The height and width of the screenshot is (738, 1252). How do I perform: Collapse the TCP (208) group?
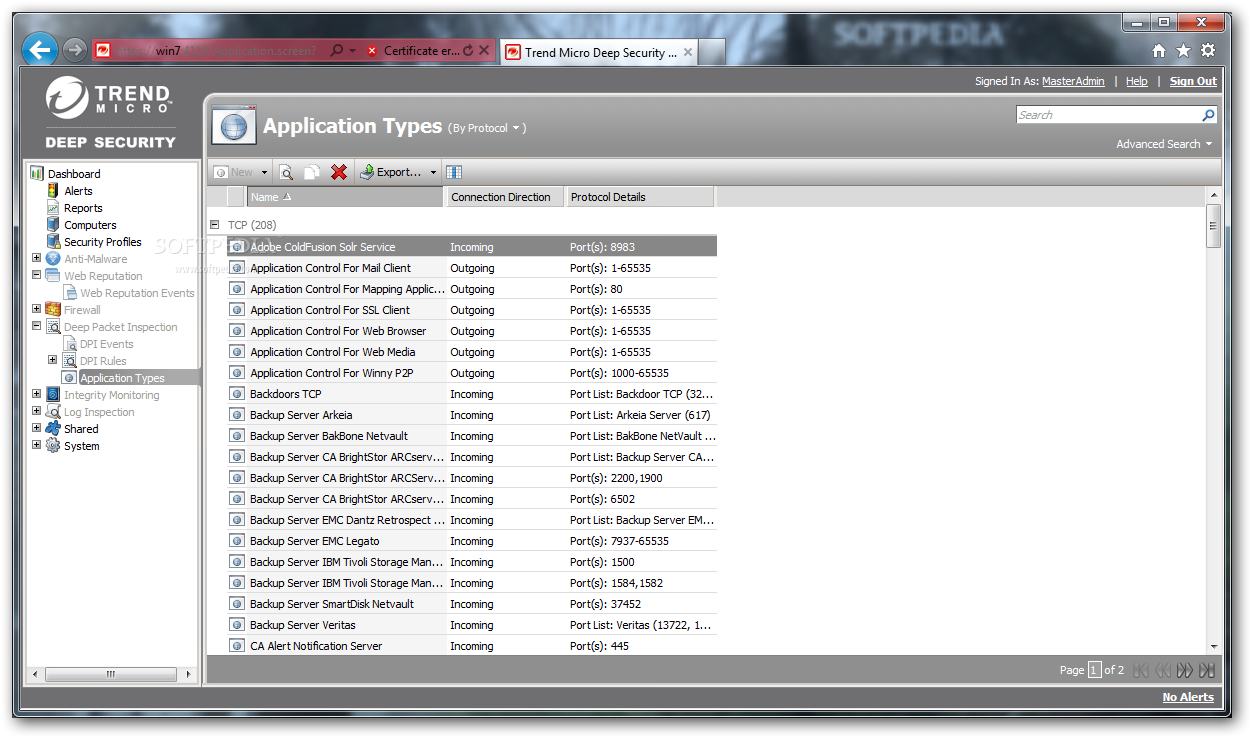[215, 225]
